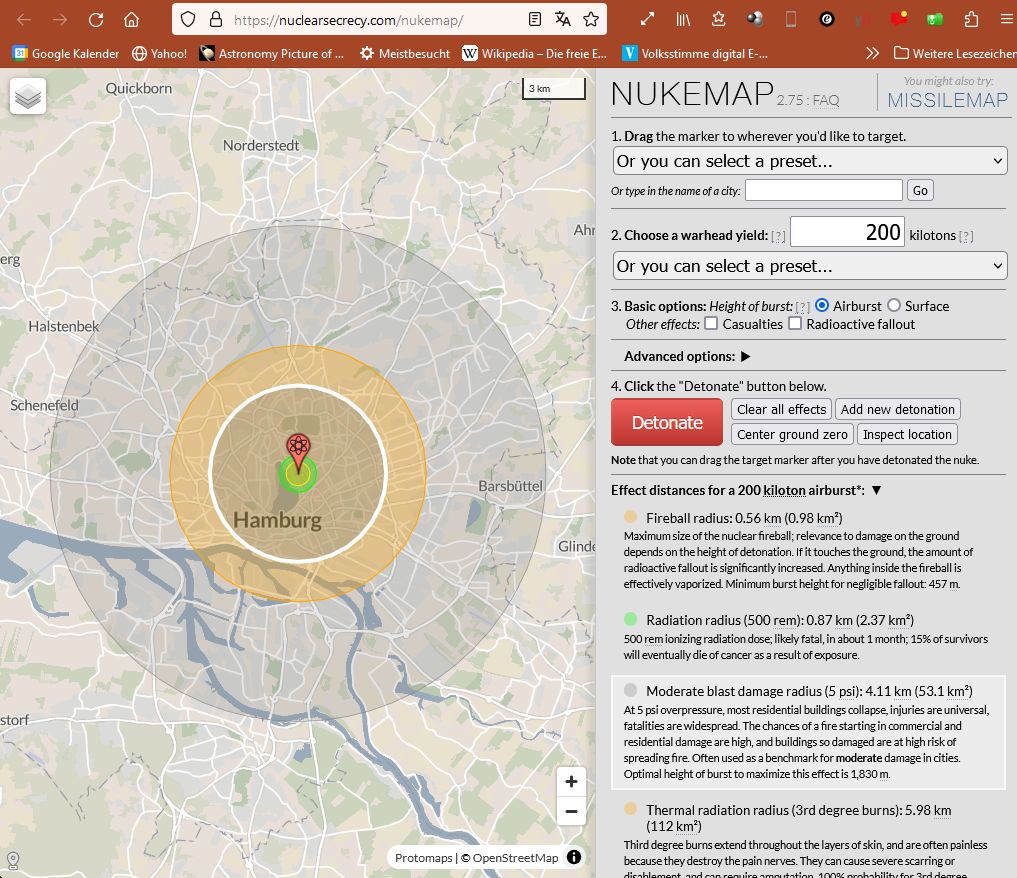This screenshot has width=1017, height=878.
Task: Reload the NUKEMAP page
Action: (x=96, y=19)
